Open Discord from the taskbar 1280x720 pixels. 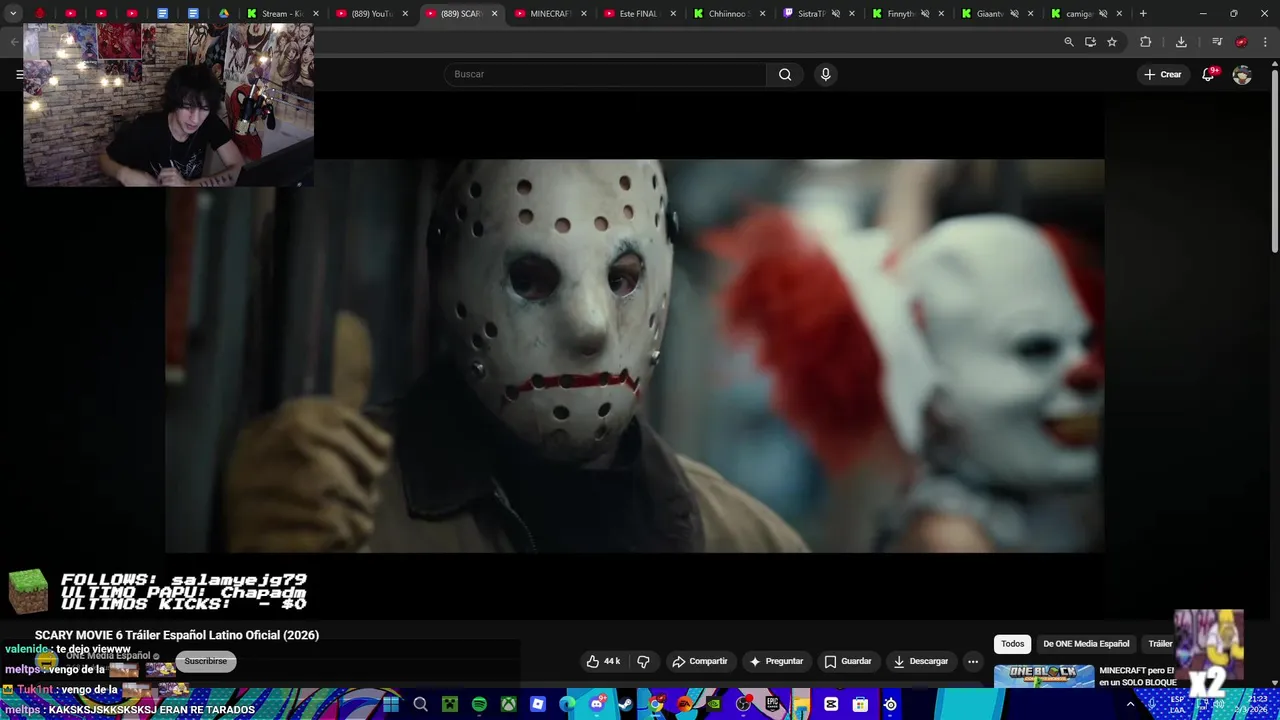click(597, 704)
